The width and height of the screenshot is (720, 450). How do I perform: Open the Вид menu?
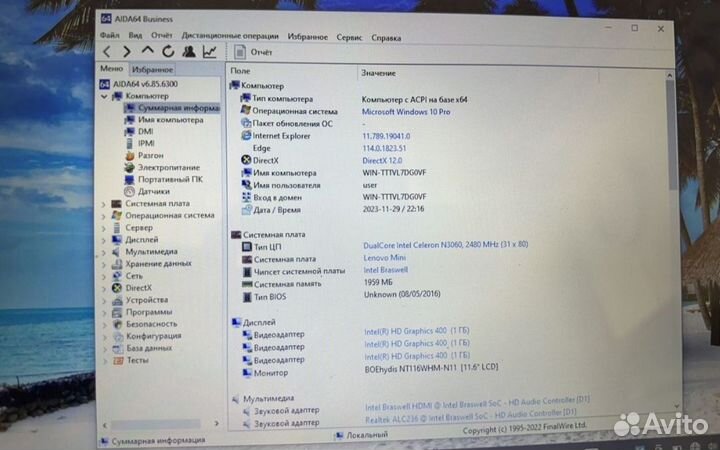[135, 35]
